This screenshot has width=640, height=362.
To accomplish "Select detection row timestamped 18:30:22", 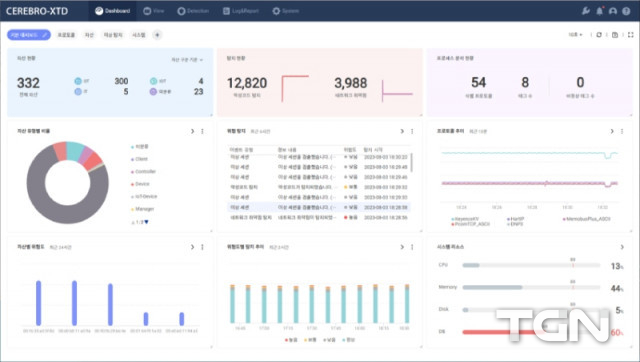I will 318,157.
